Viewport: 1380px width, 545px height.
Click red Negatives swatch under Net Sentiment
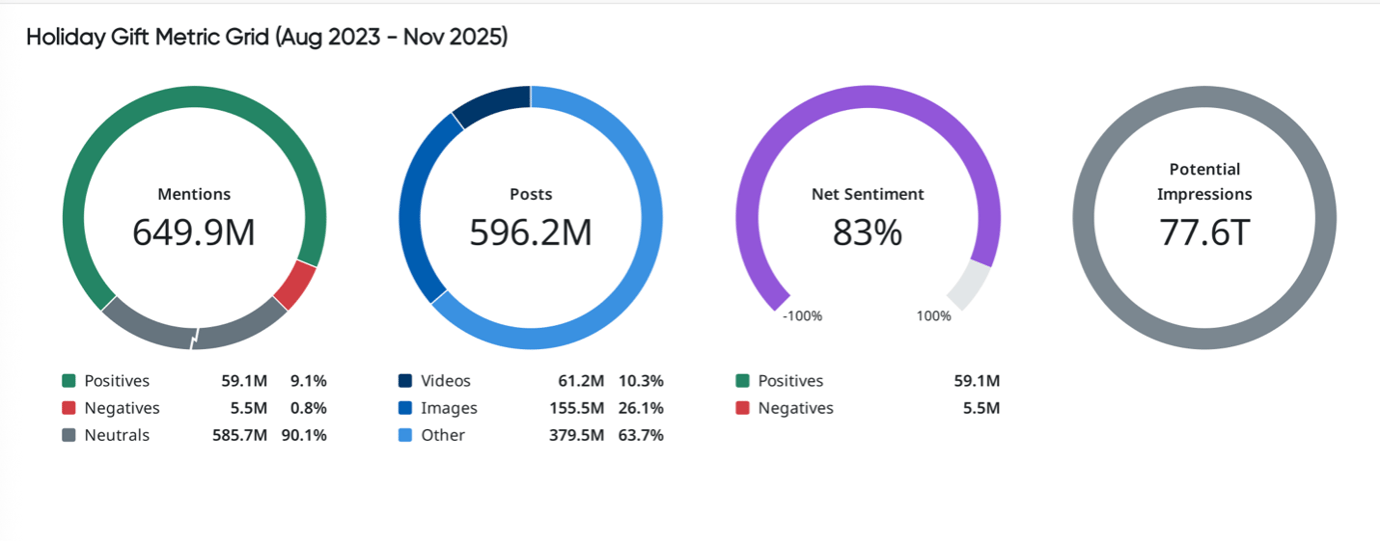(x=742, y=408)
